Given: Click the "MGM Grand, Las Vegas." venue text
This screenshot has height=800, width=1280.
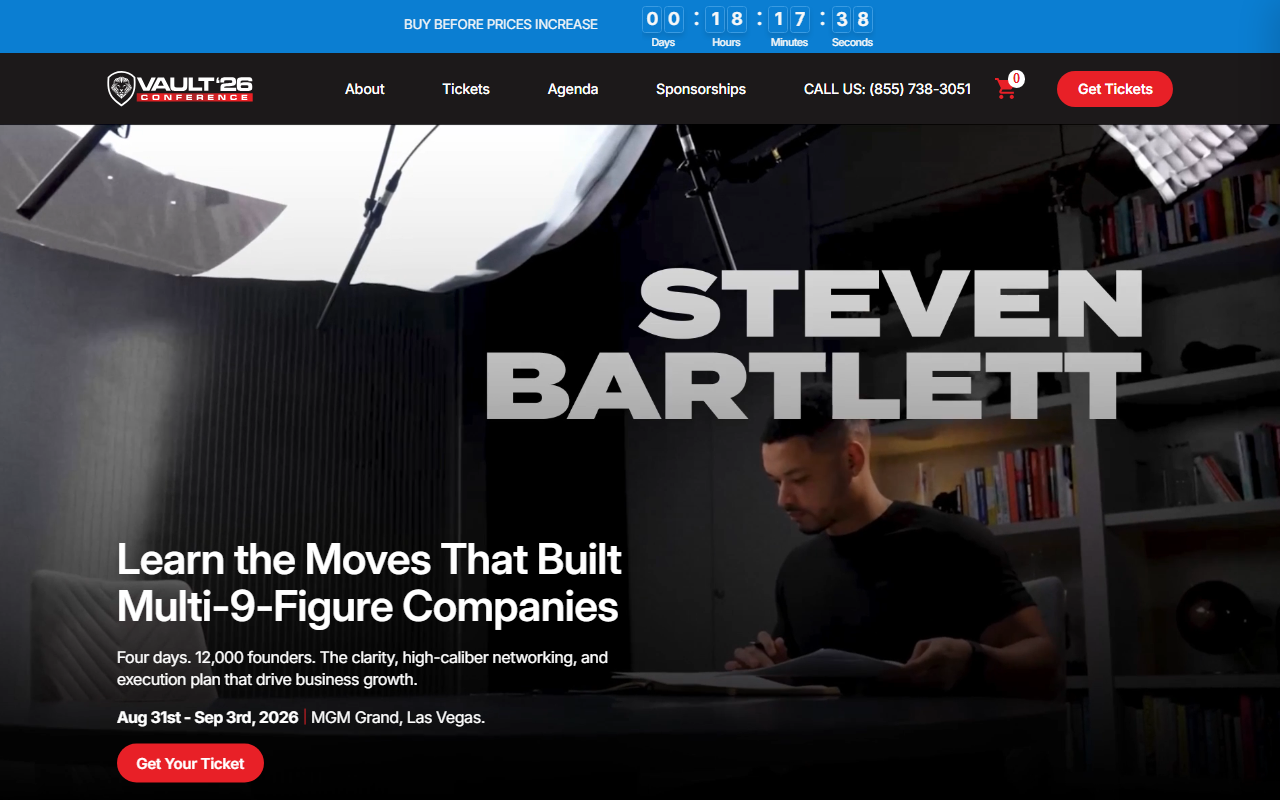Looking at the screenshot, I should click(x=398, y=717).
